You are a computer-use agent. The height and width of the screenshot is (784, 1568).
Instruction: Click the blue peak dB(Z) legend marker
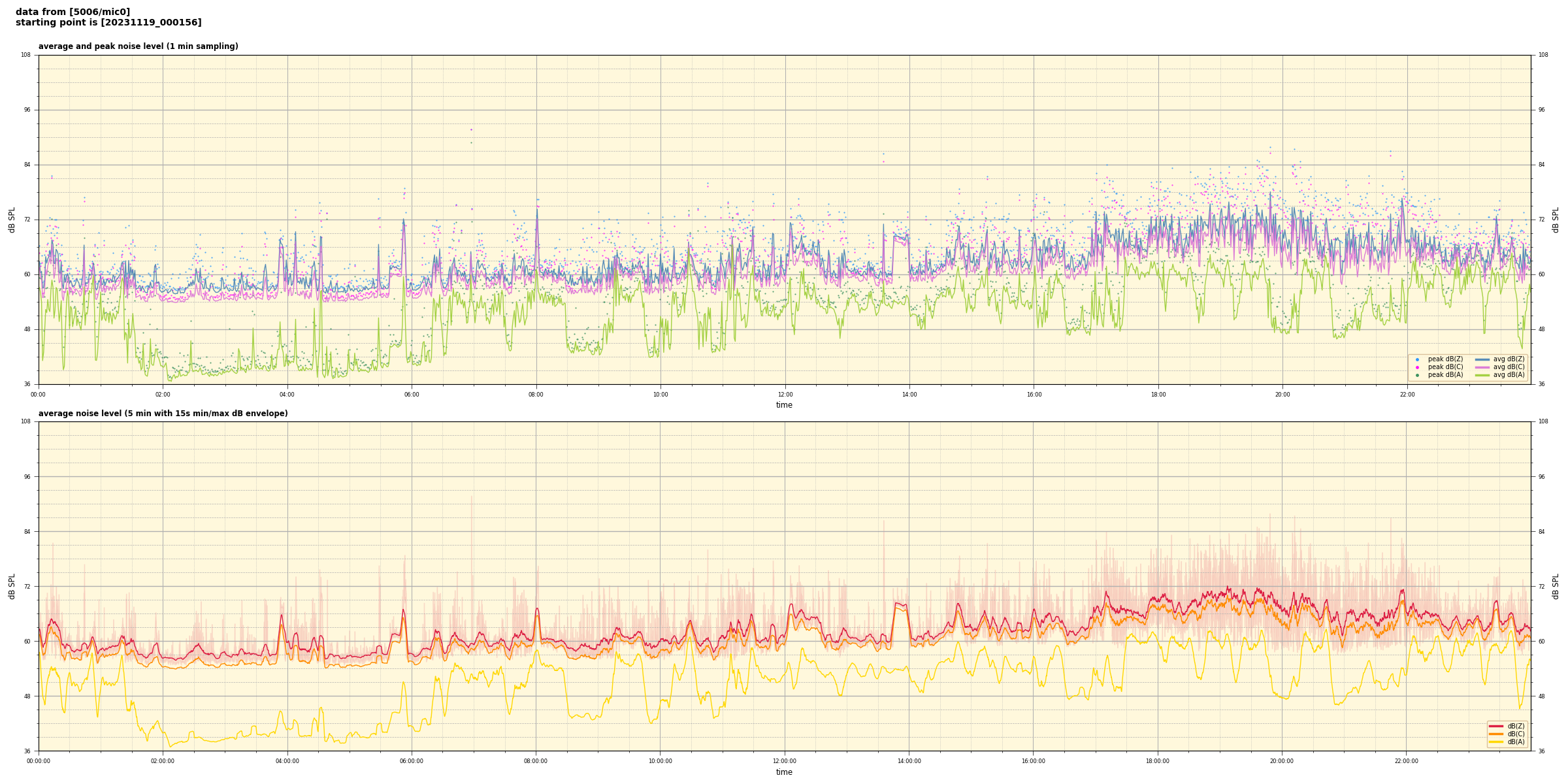[1417, 359]
